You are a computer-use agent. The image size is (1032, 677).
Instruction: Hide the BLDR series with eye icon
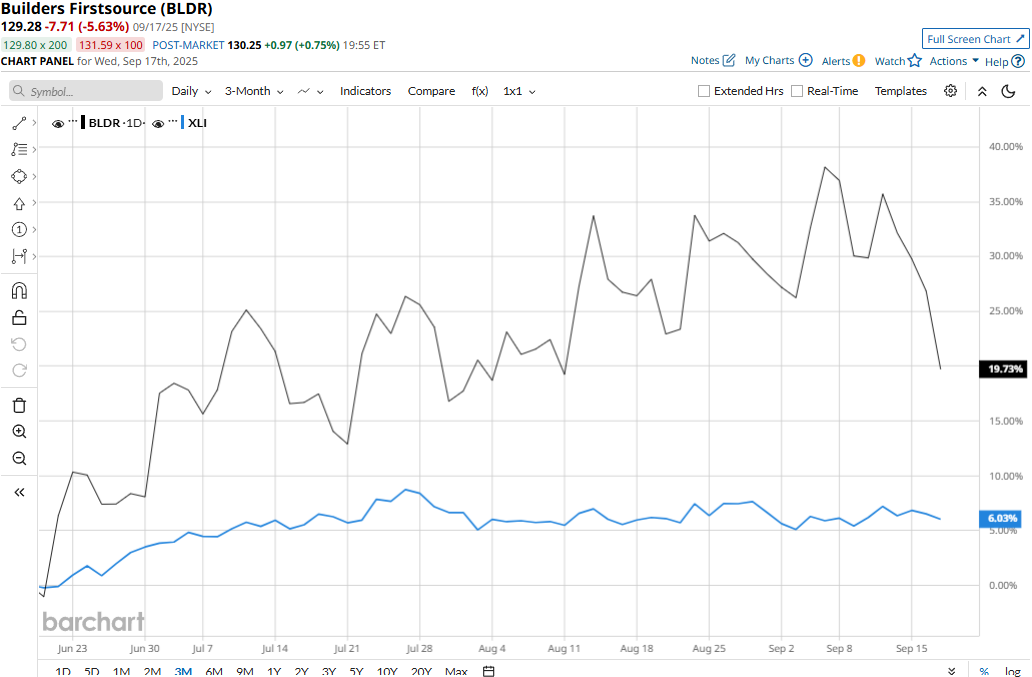pos(58,124)
